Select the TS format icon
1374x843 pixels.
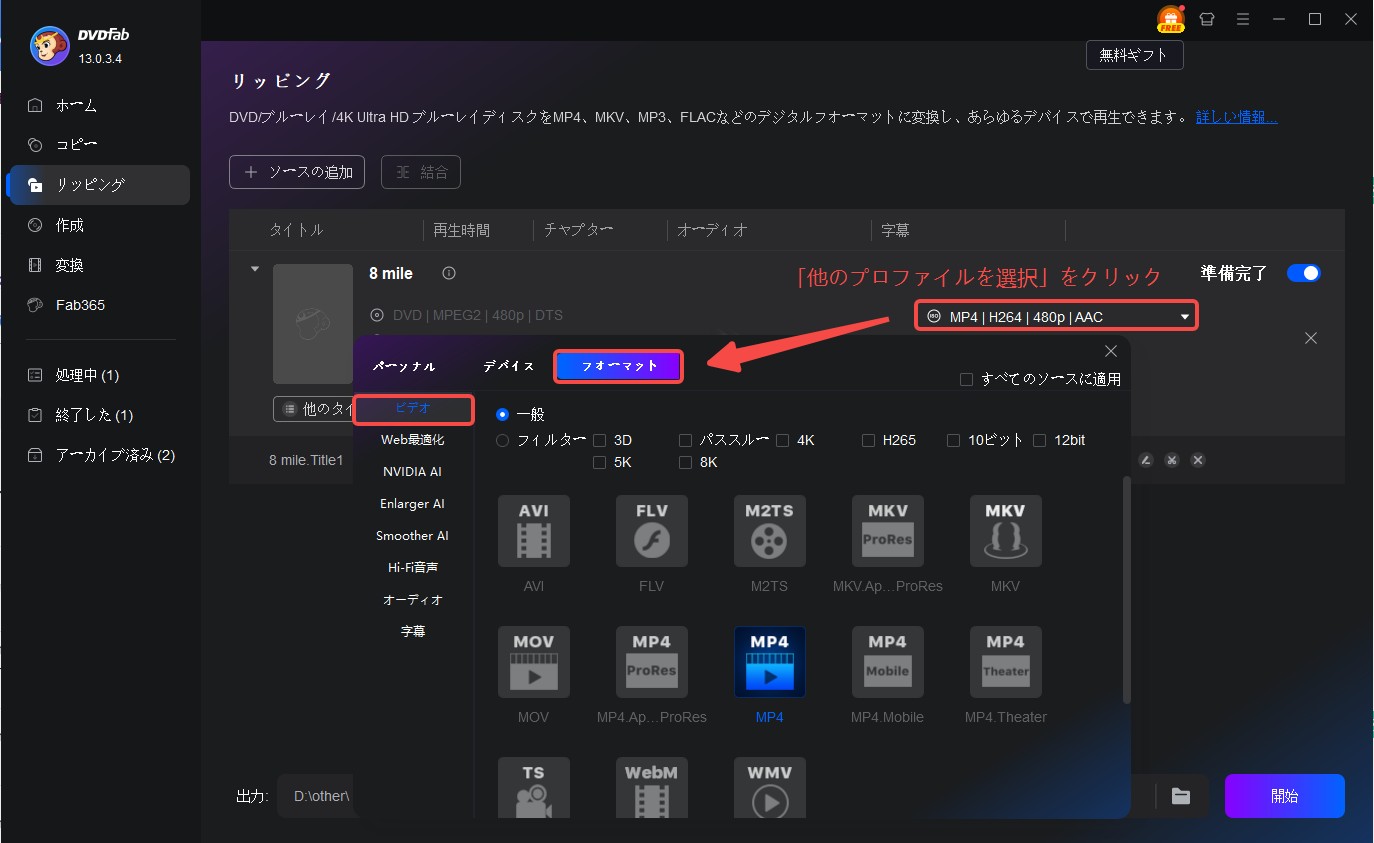[534, 788]
